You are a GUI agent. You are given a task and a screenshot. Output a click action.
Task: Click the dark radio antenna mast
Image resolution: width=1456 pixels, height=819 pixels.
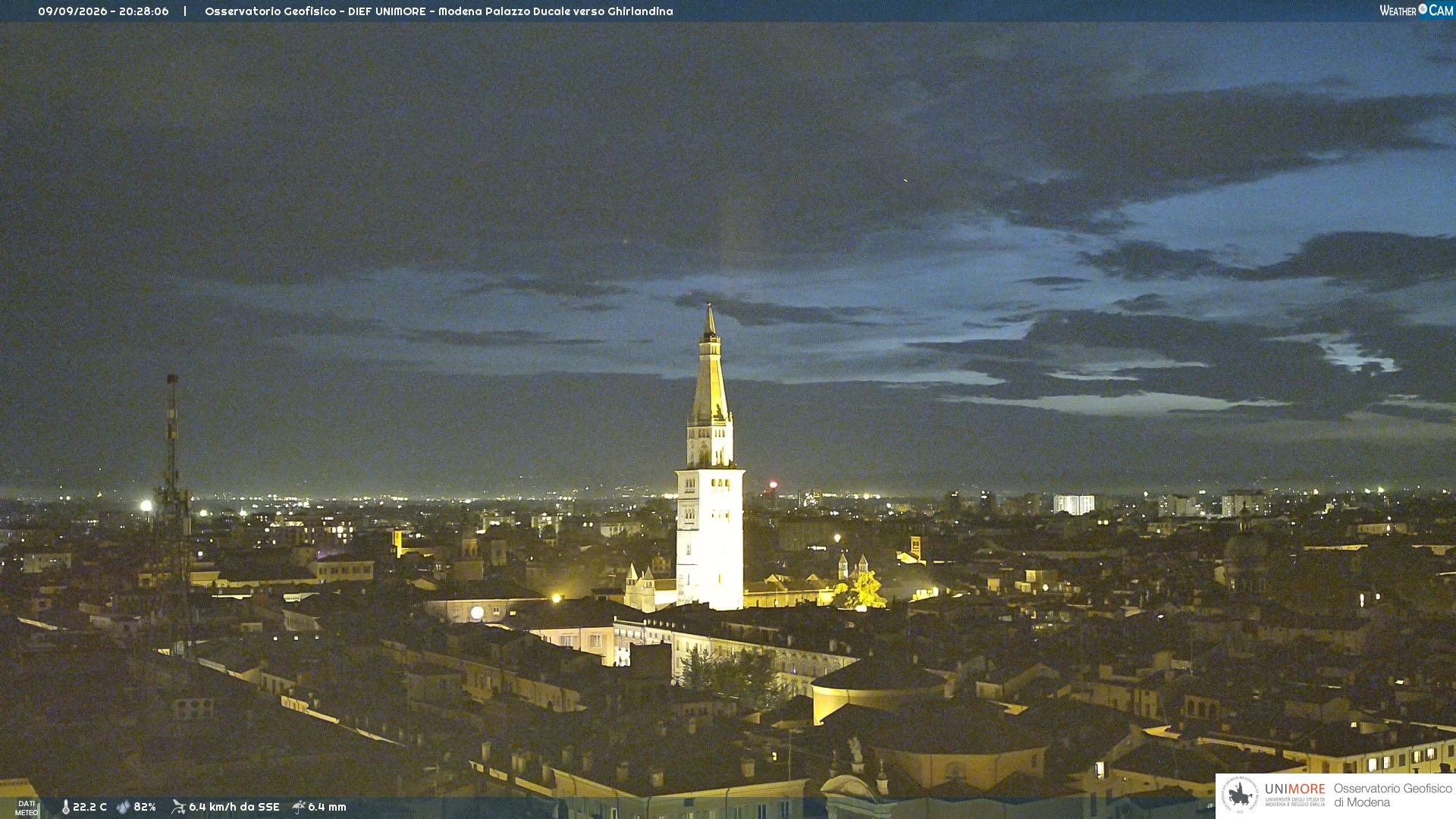[174, 516]
